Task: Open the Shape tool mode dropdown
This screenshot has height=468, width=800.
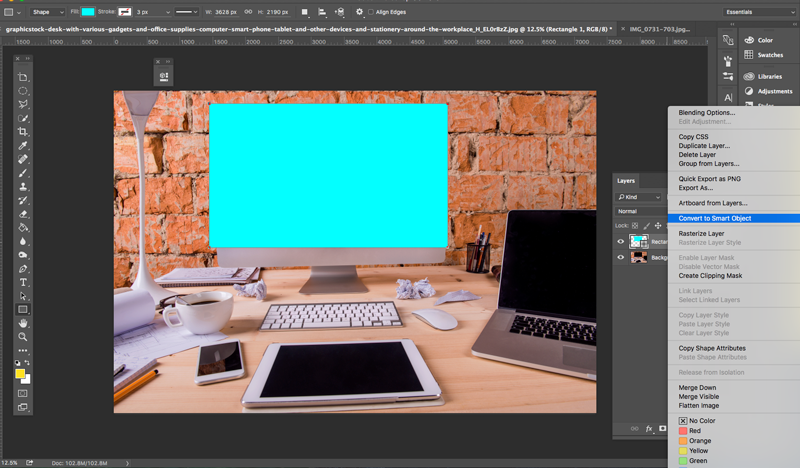Action: point(47,12)
